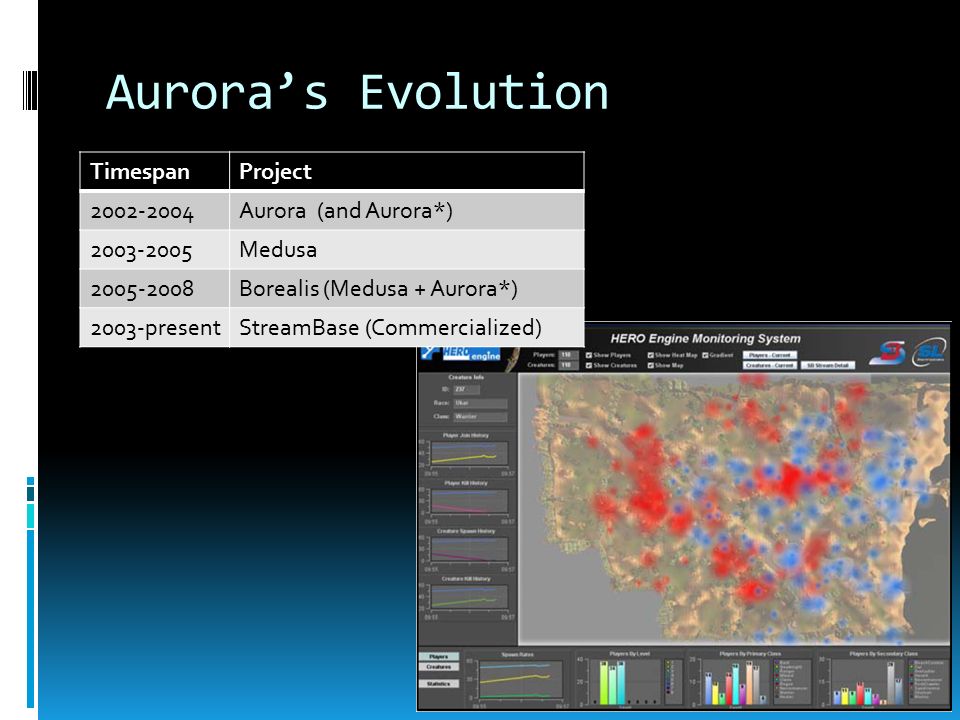Click the red StreamBase logo icon
This screenshot has width=960, height=720.
point(888,353)
